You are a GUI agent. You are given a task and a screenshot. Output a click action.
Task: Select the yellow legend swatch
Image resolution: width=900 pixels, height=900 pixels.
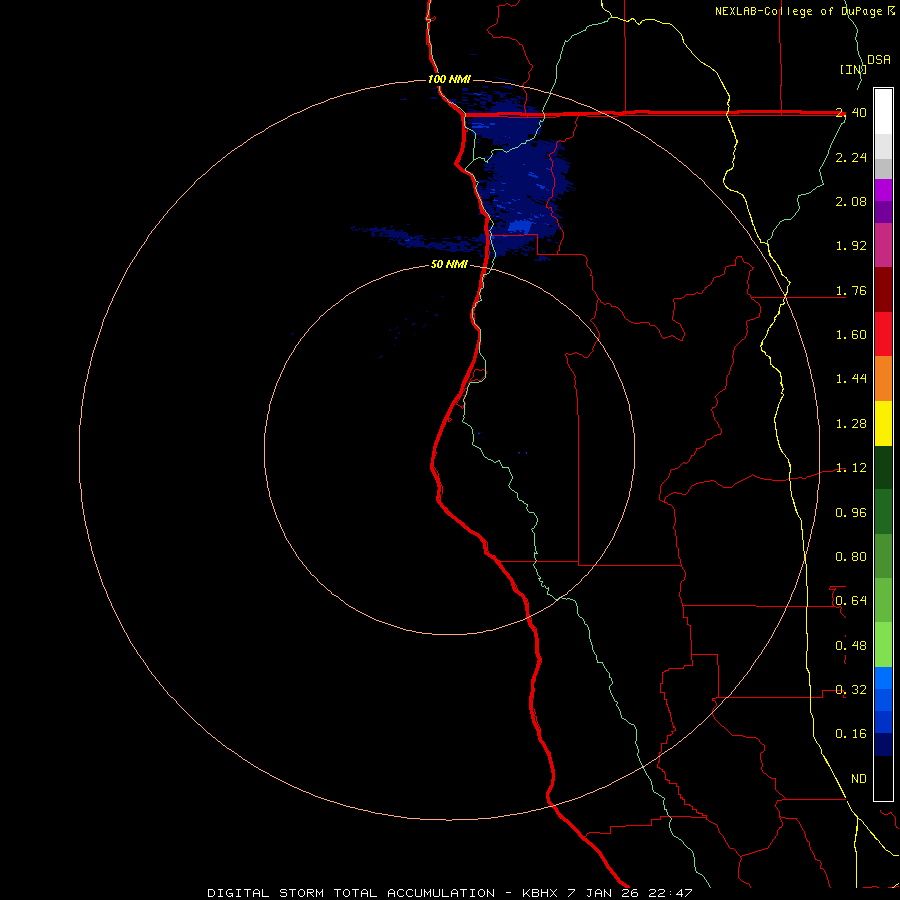click(x=883, y=423)
